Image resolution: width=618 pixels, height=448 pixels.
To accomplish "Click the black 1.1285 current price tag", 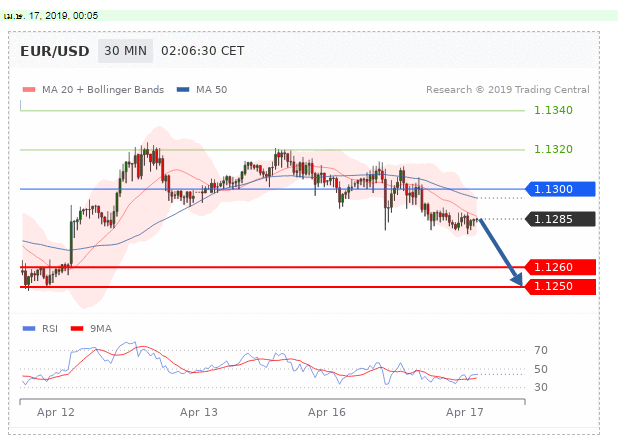I will [560, 219].
